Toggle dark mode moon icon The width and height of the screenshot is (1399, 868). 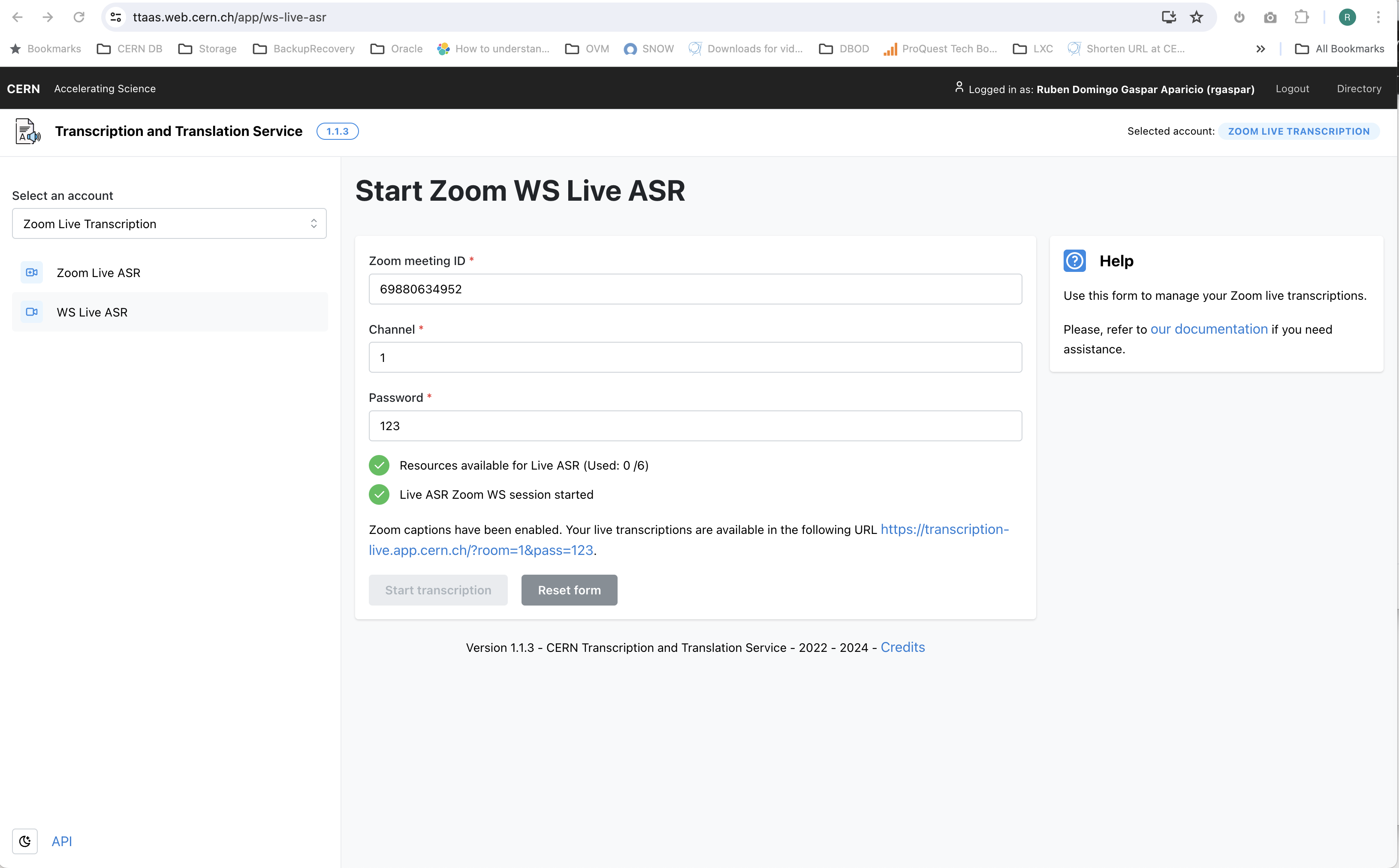[25, 841]
